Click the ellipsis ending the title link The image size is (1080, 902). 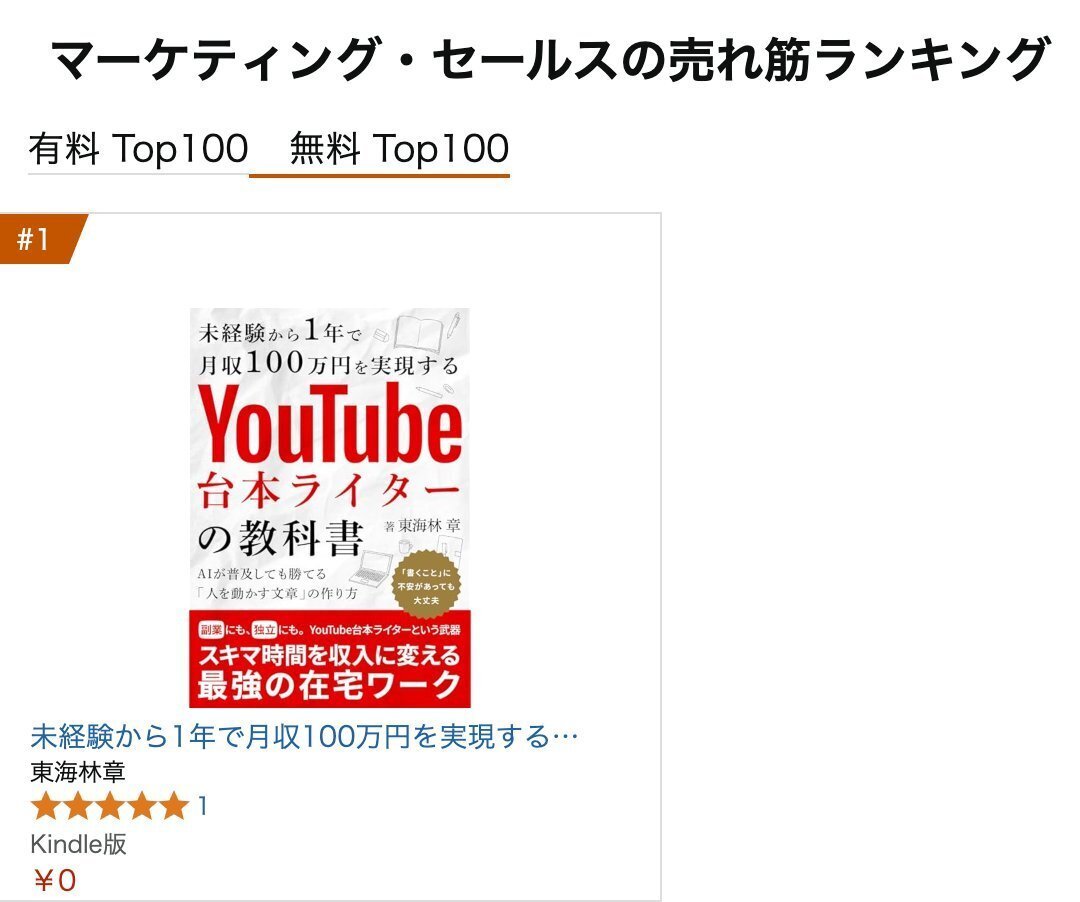(x=565, y=737)
